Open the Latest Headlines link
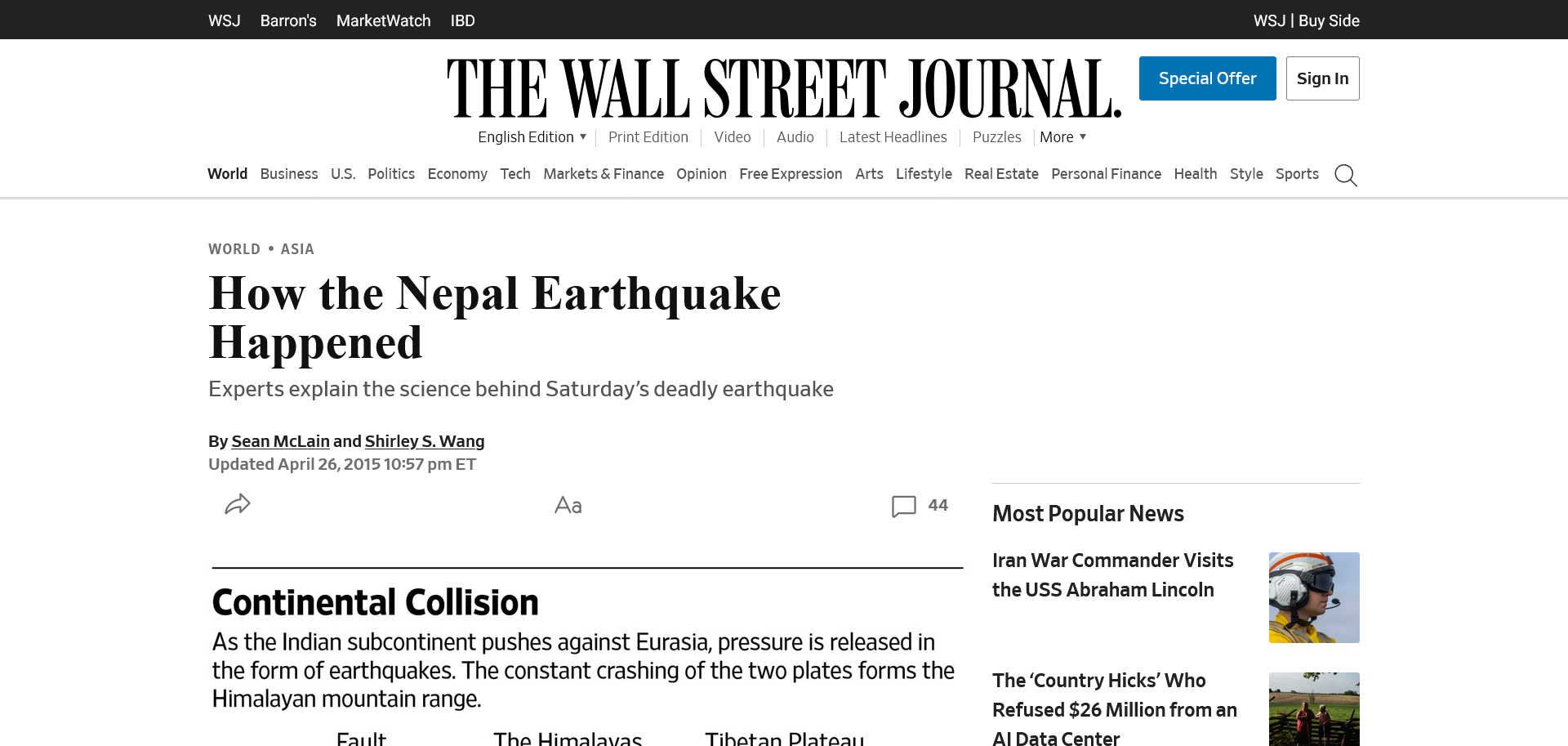 point(893,137)
